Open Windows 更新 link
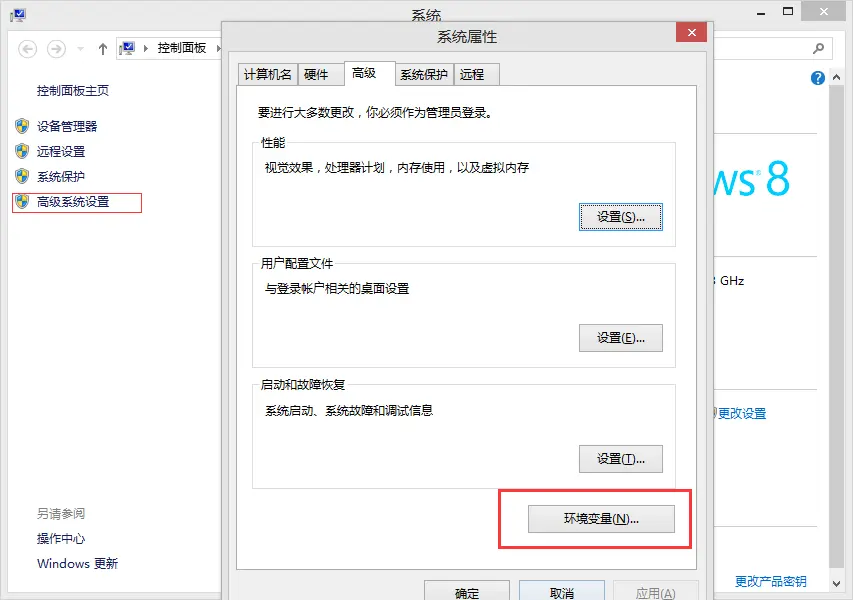This screenshot has width=853, height=600. coord(77,564)
